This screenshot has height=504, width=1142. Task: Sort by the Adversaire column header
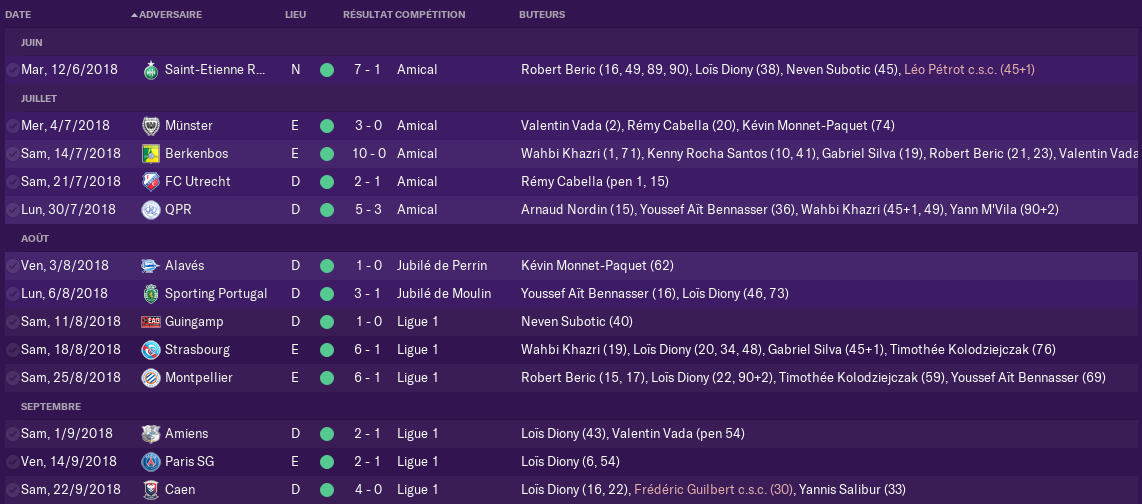coord(170,15)
